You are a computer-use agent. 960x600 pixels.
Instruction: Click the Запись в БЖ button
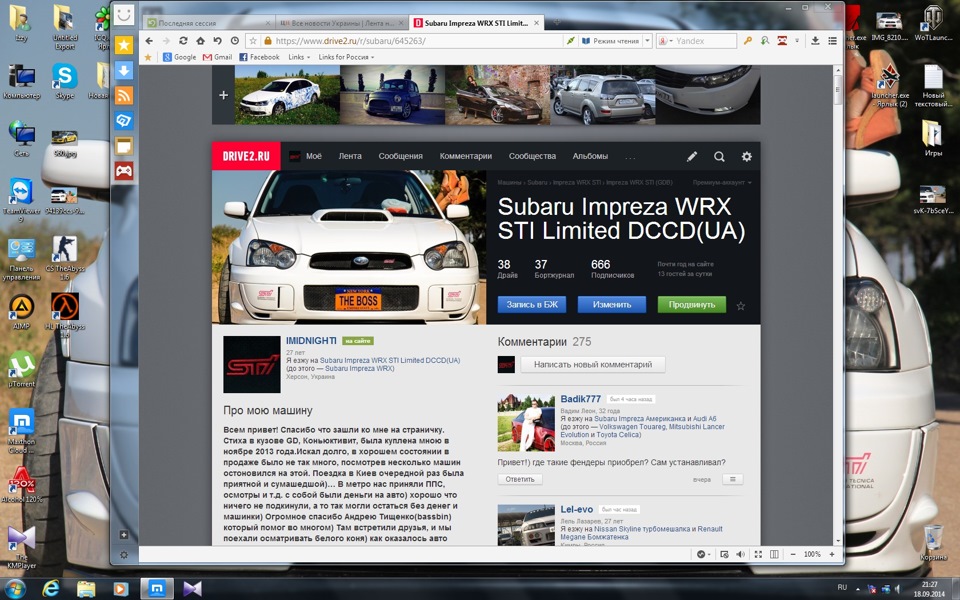click(532, 304)
